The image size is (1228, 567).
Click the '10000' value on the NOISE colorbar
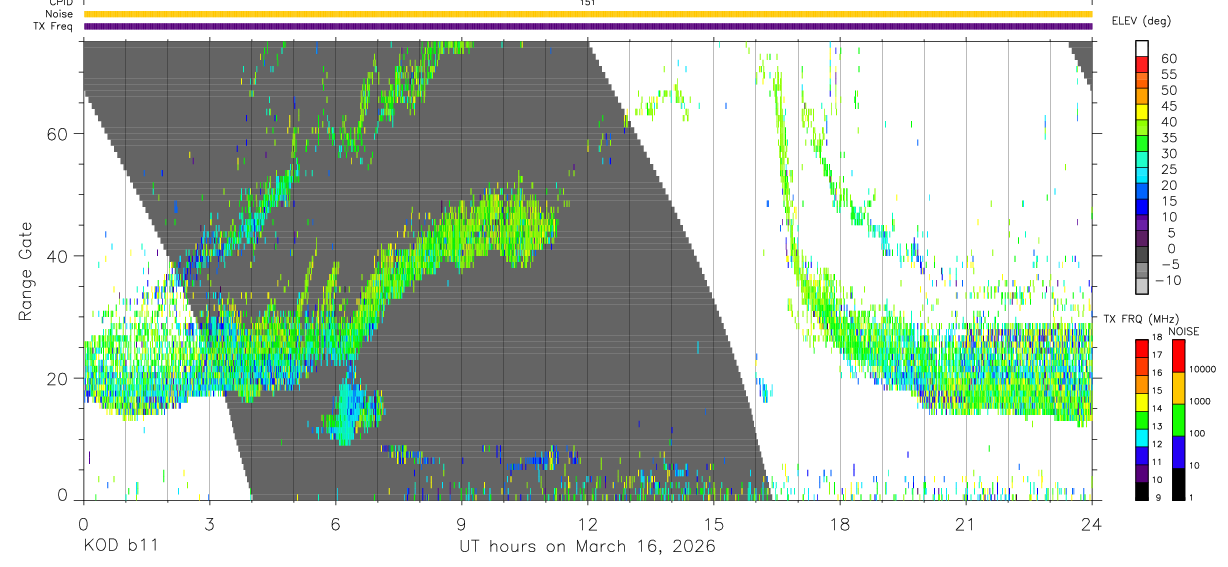pyautogui.click(x=1203, y=370)
